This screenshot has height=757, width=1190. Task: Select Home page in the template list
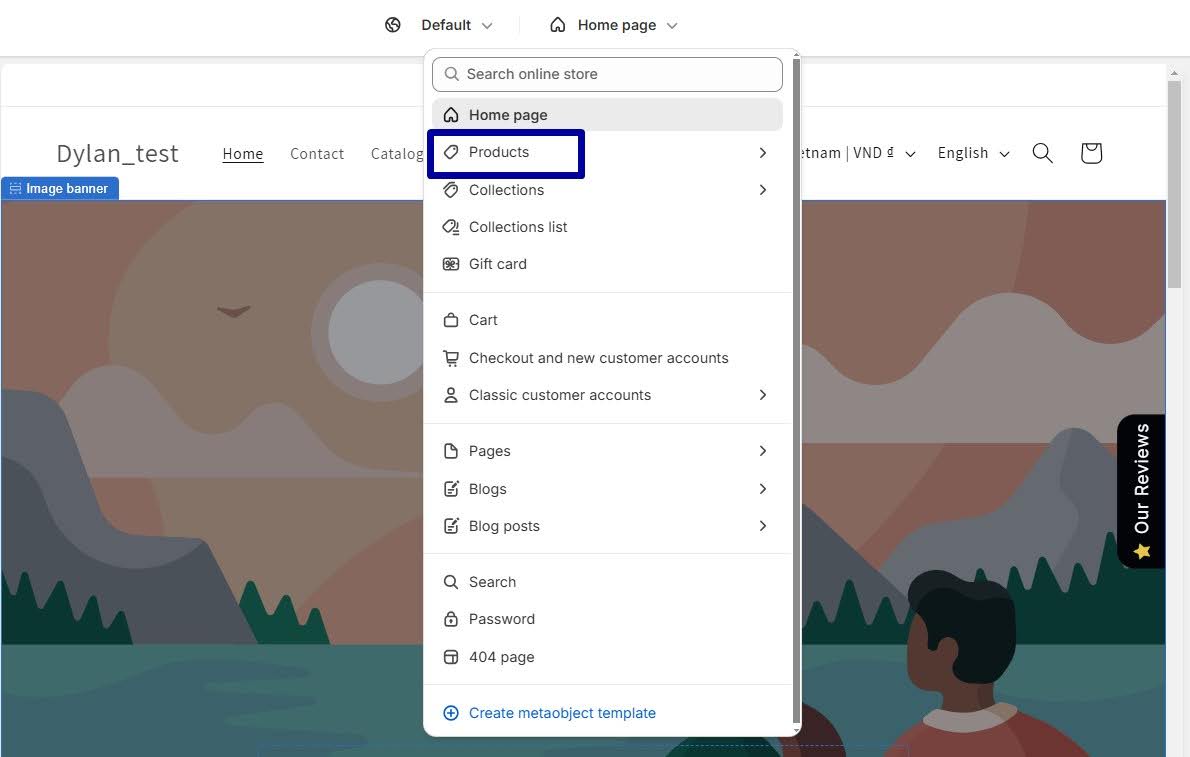[x=607, y=115]
